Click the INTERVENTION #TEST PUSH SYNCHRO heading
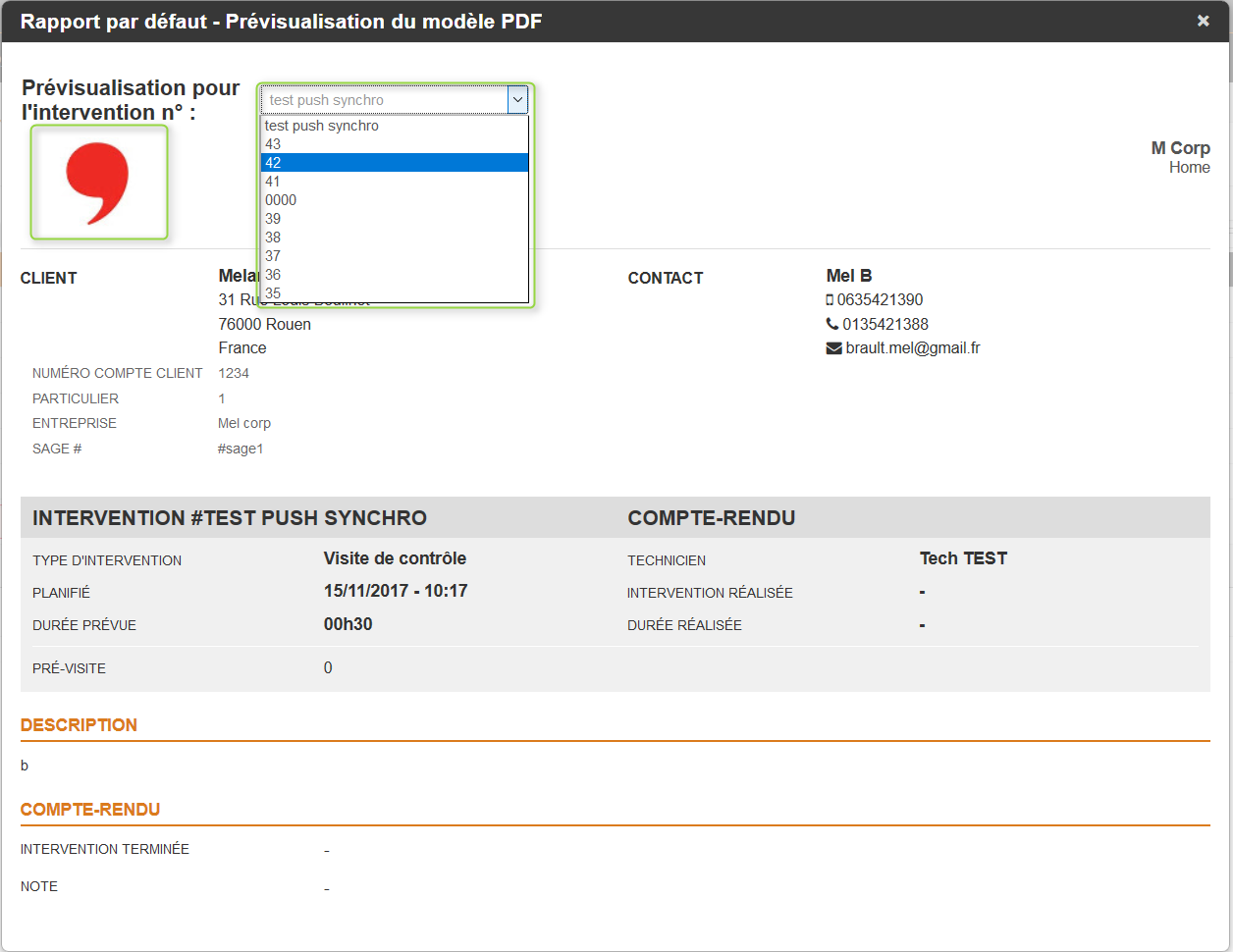The height and width of the screenshot is (952, 1233). (x=230, y=518)
